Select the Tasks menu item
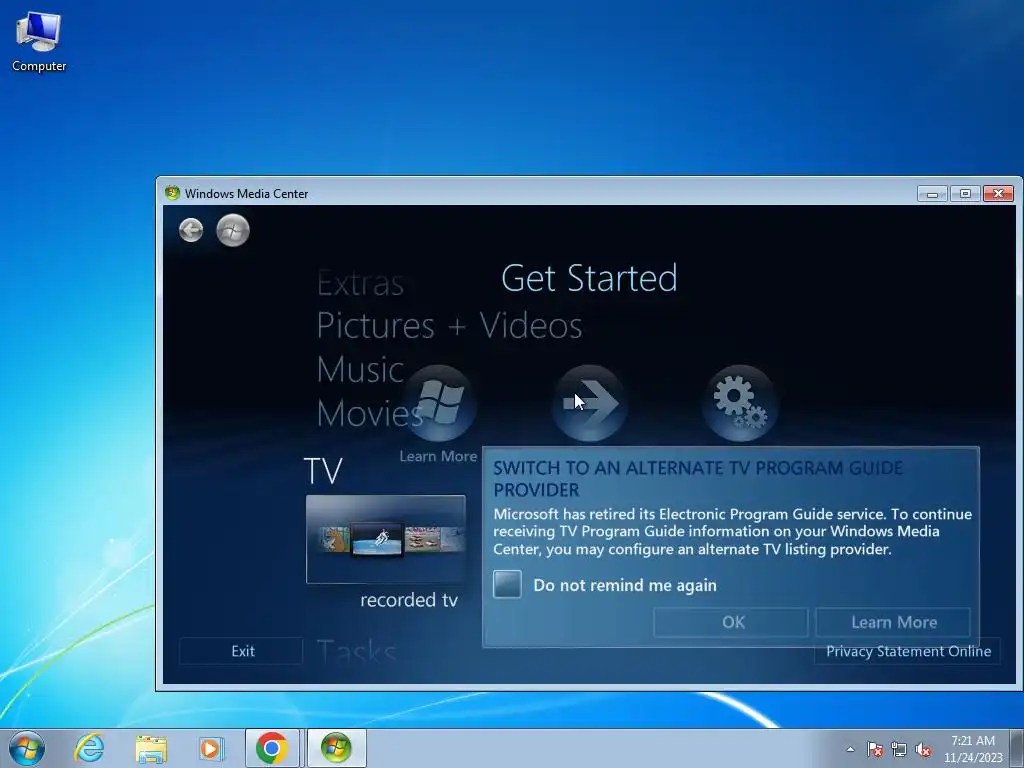 (x=357, y=651)
